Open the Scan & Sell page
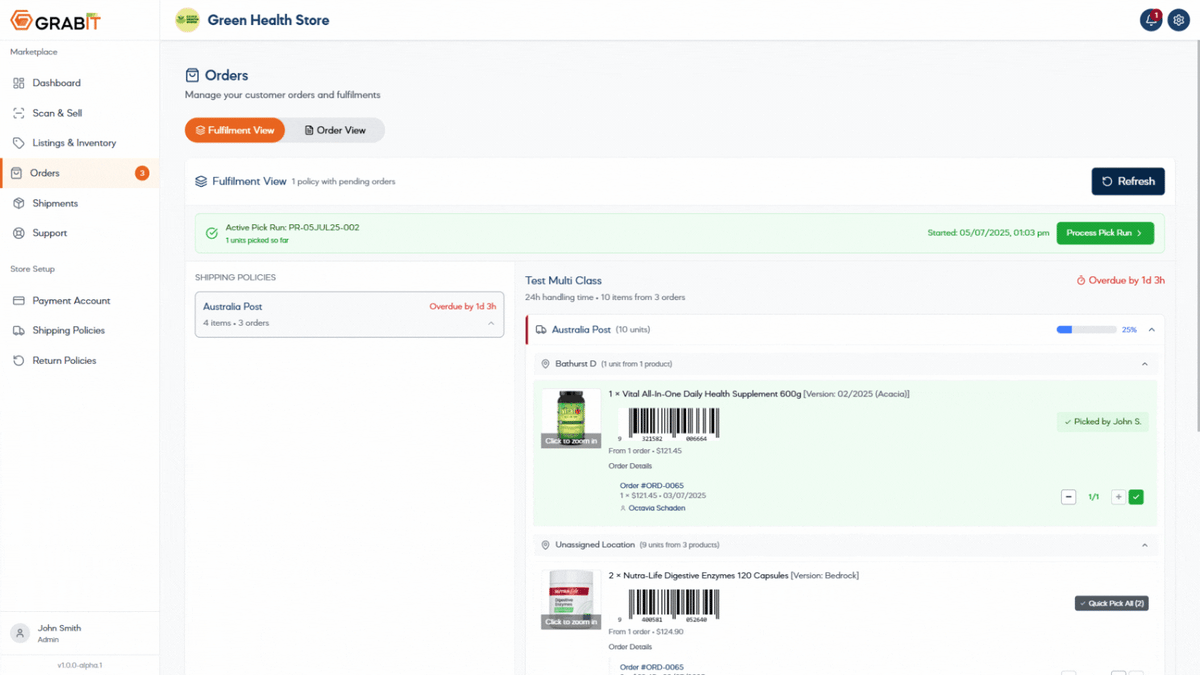 click(x=60, y=112)
